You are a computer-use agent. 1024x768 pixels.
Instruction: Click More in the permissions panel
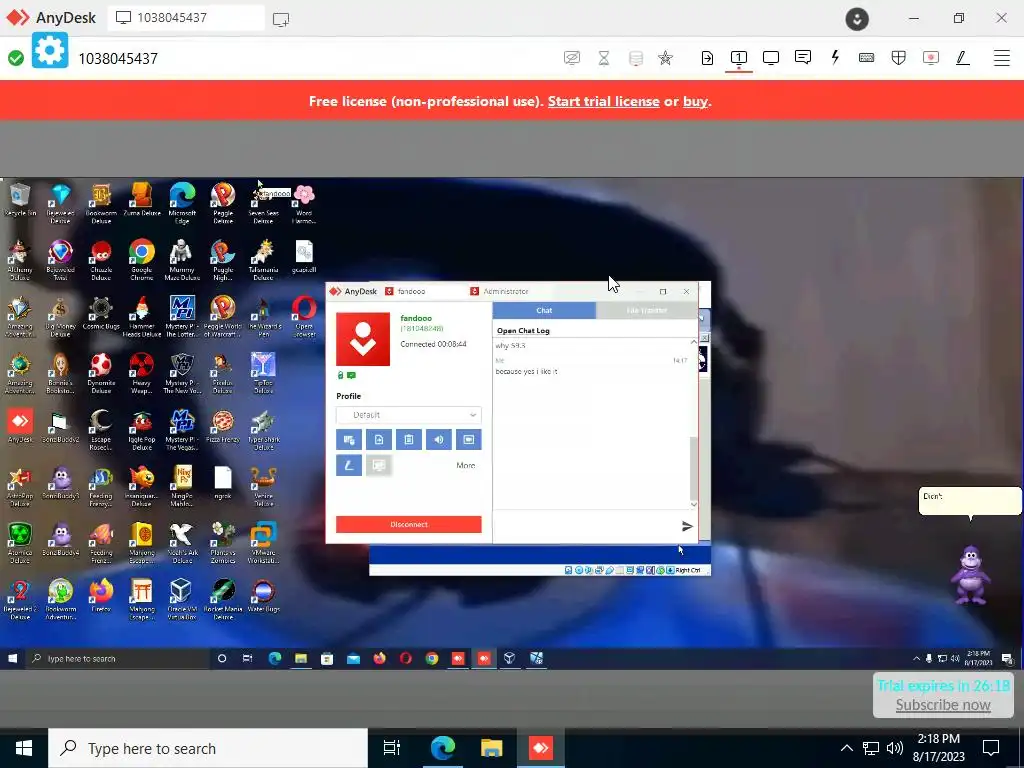pos(466,465)
